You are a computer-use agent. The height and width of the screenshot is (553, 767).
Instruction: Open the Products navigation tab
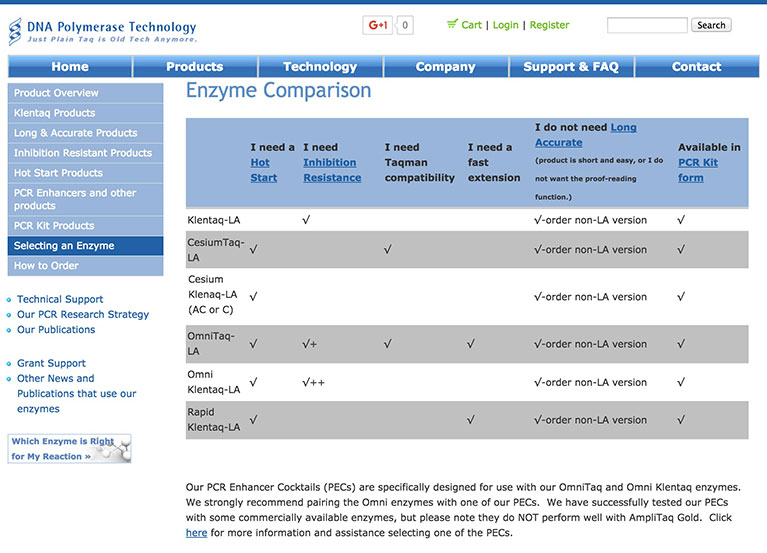(195, 66)
